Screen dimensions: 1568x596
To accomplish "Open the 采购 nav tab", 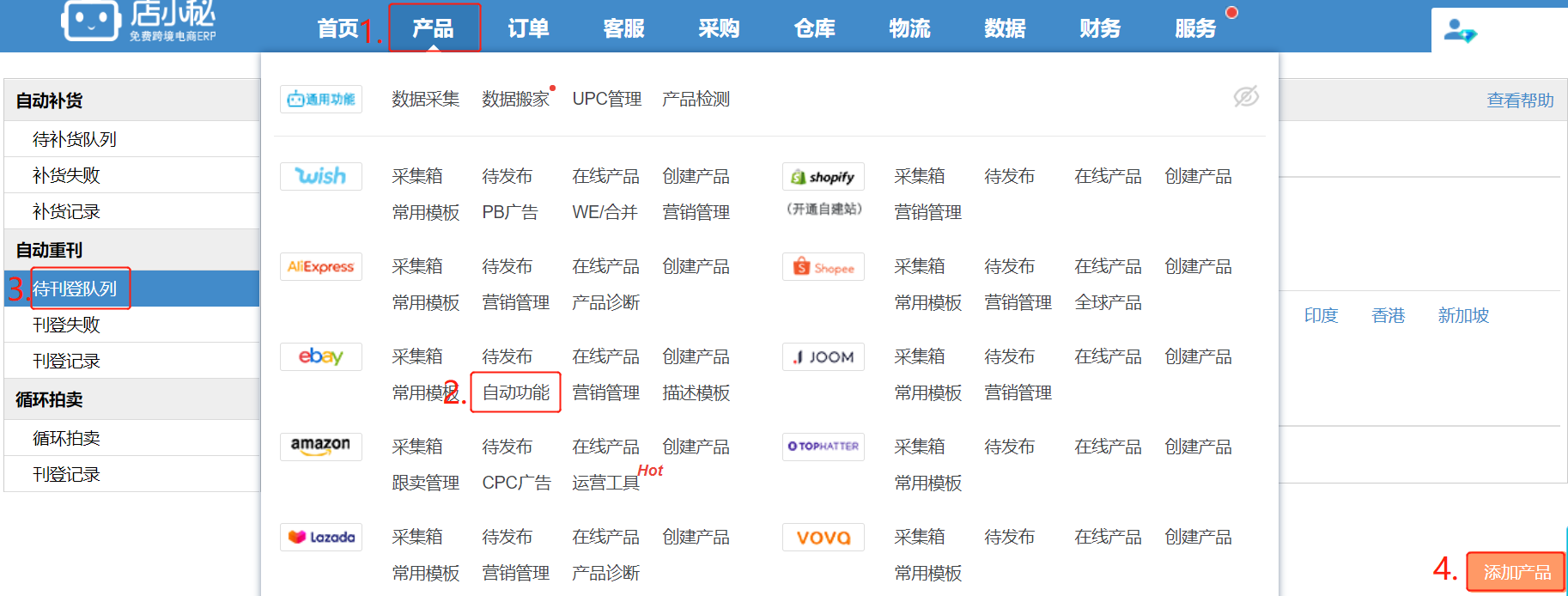I will [x=719, y=28].
